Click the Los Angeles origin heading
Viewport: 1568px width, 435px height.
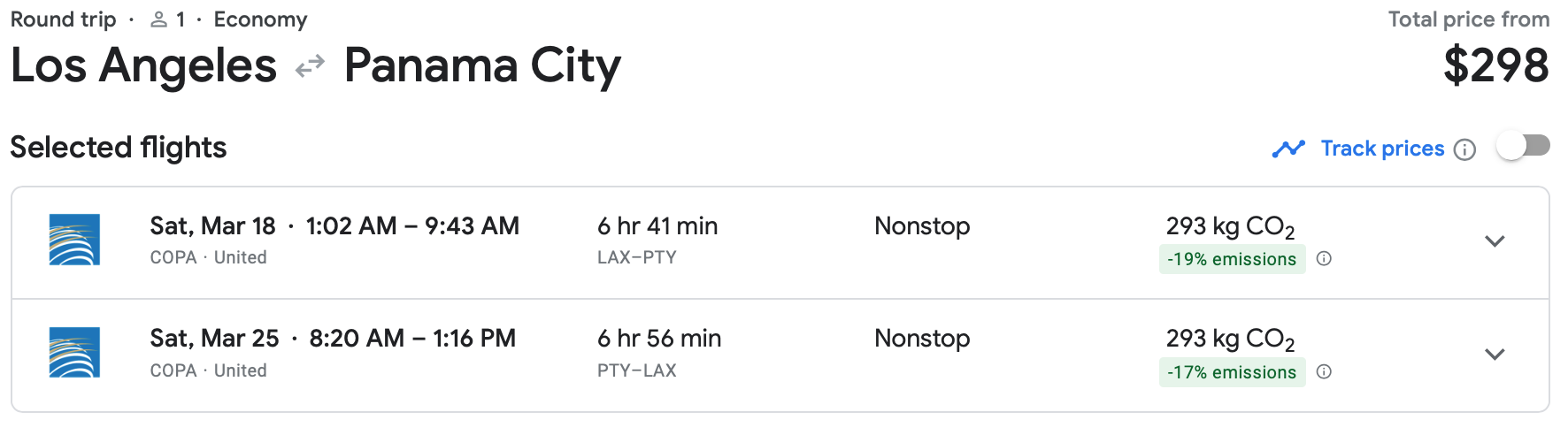pyautogui.click(x=143, y=66)
